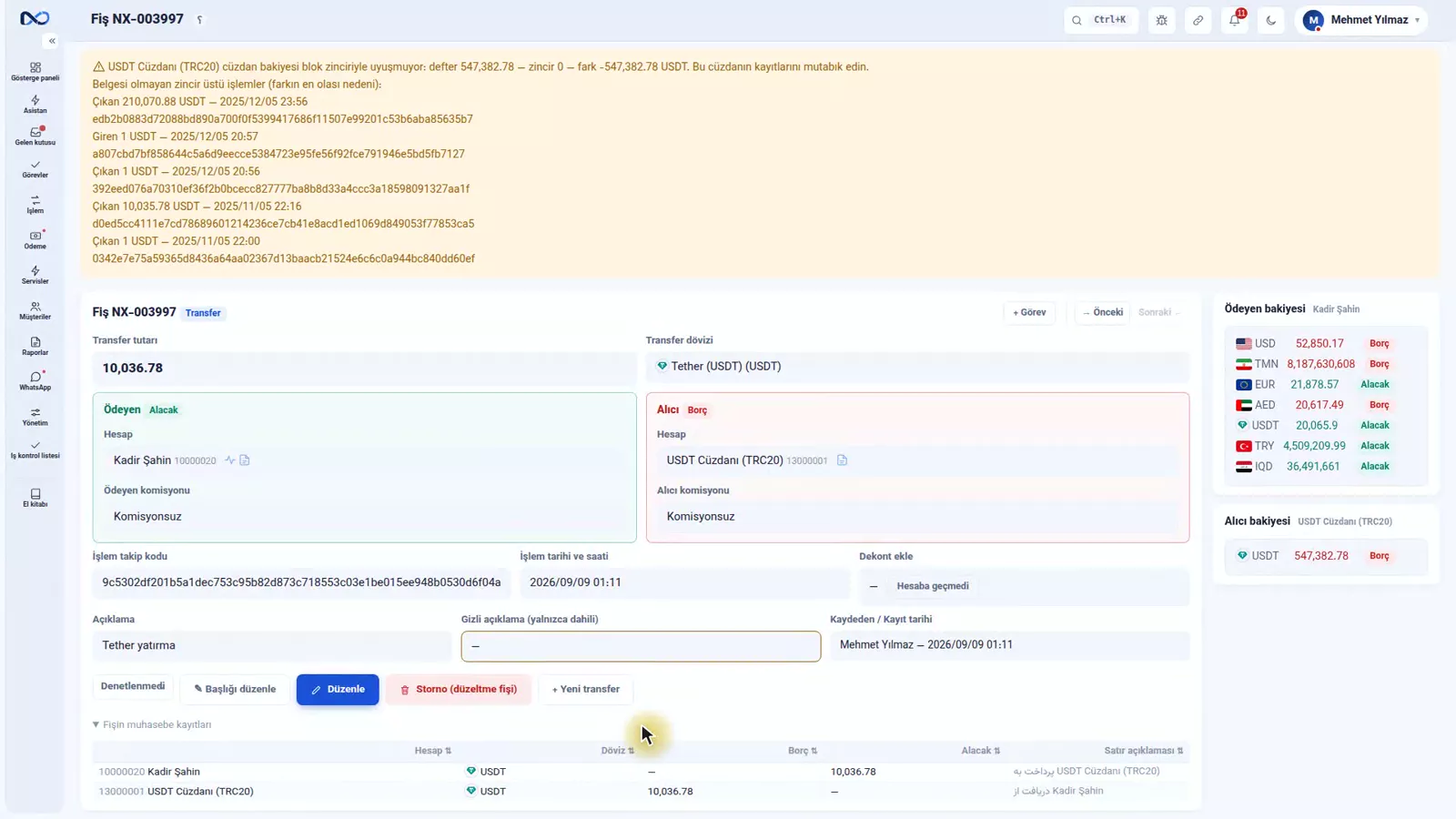Click the link icon in header

click(1198, 20)
